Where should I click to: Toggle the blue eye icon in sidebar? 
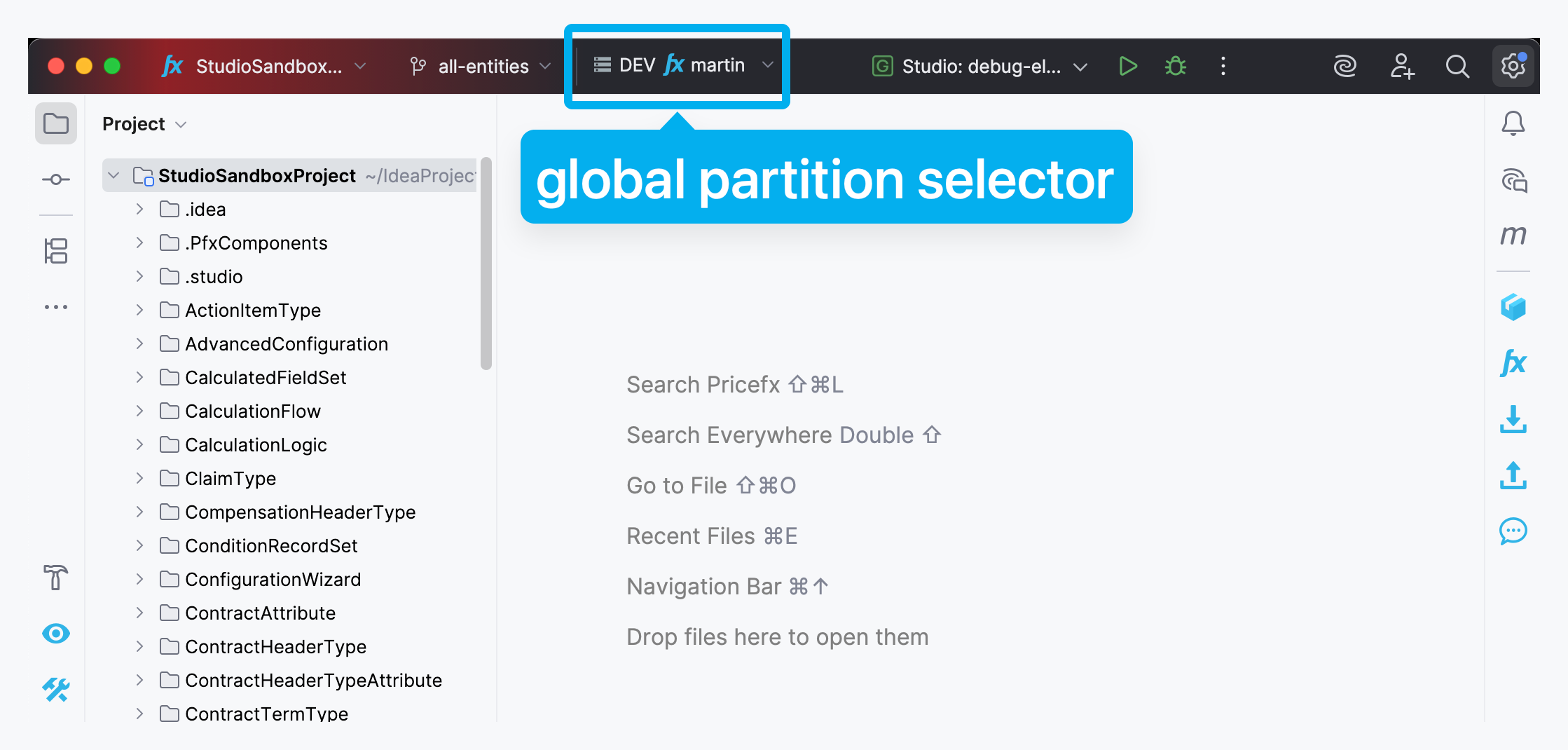56,634
